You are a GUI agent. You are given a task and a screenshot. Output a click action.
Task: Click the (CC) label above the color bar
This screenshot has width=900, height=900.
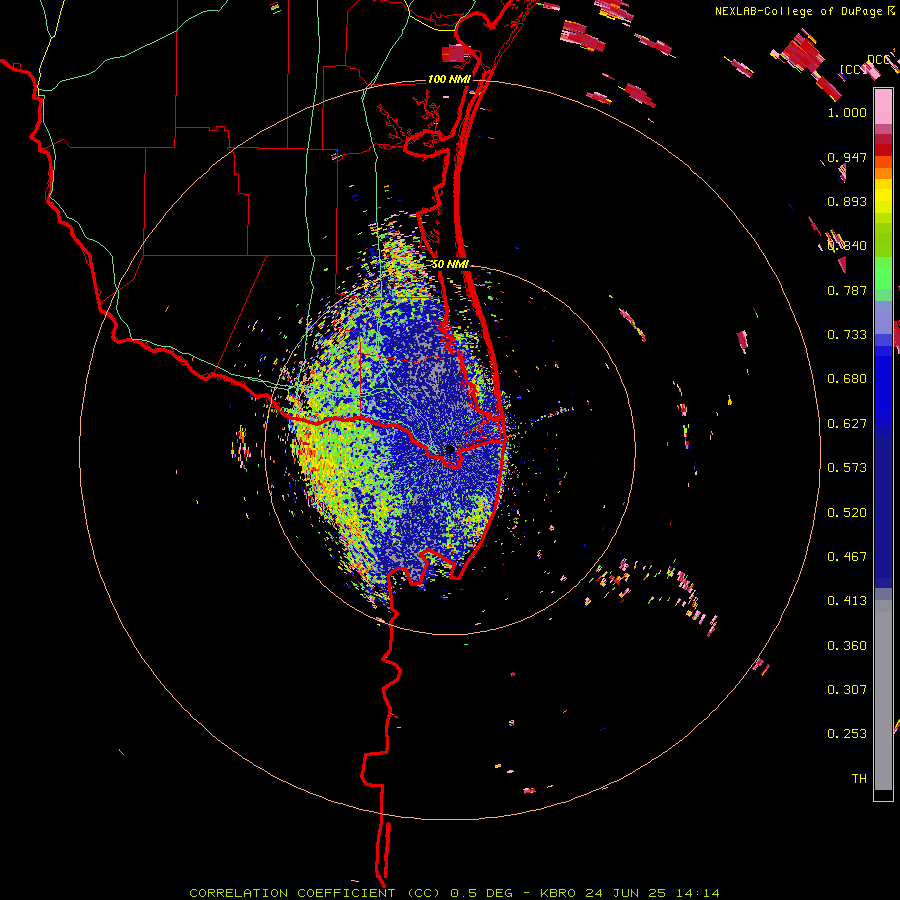click(853, 70)
